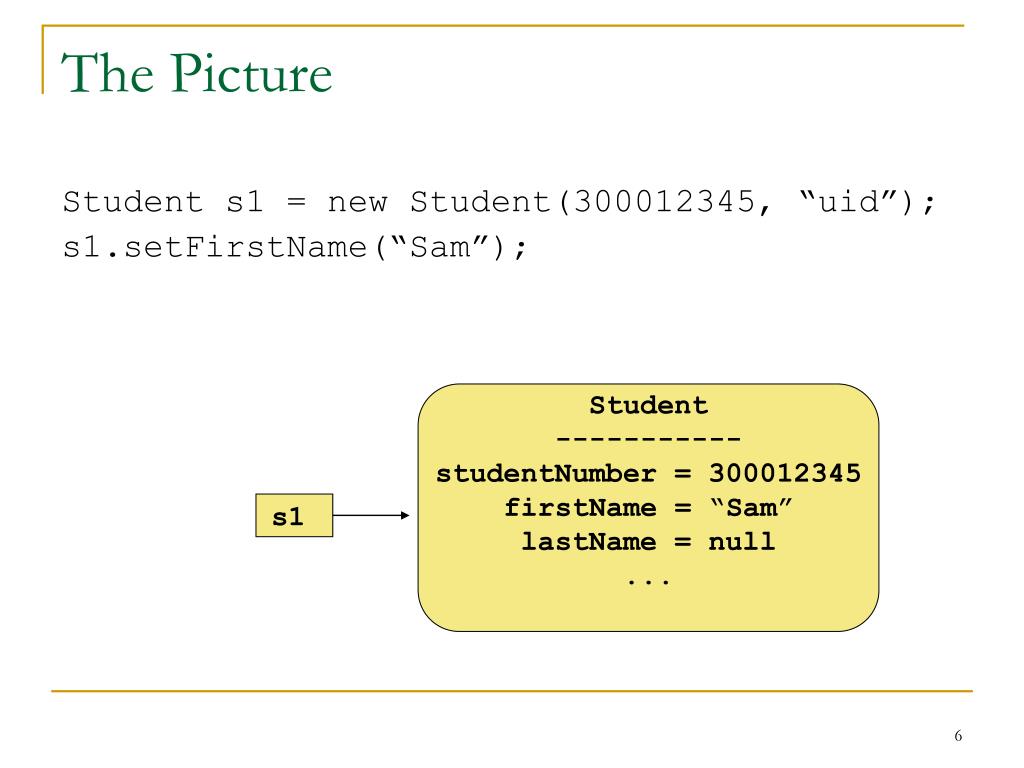This screenshot has width=1024, height=768.
Task: Click the 300012345 value inside the Student box
Action: point(785,473)
